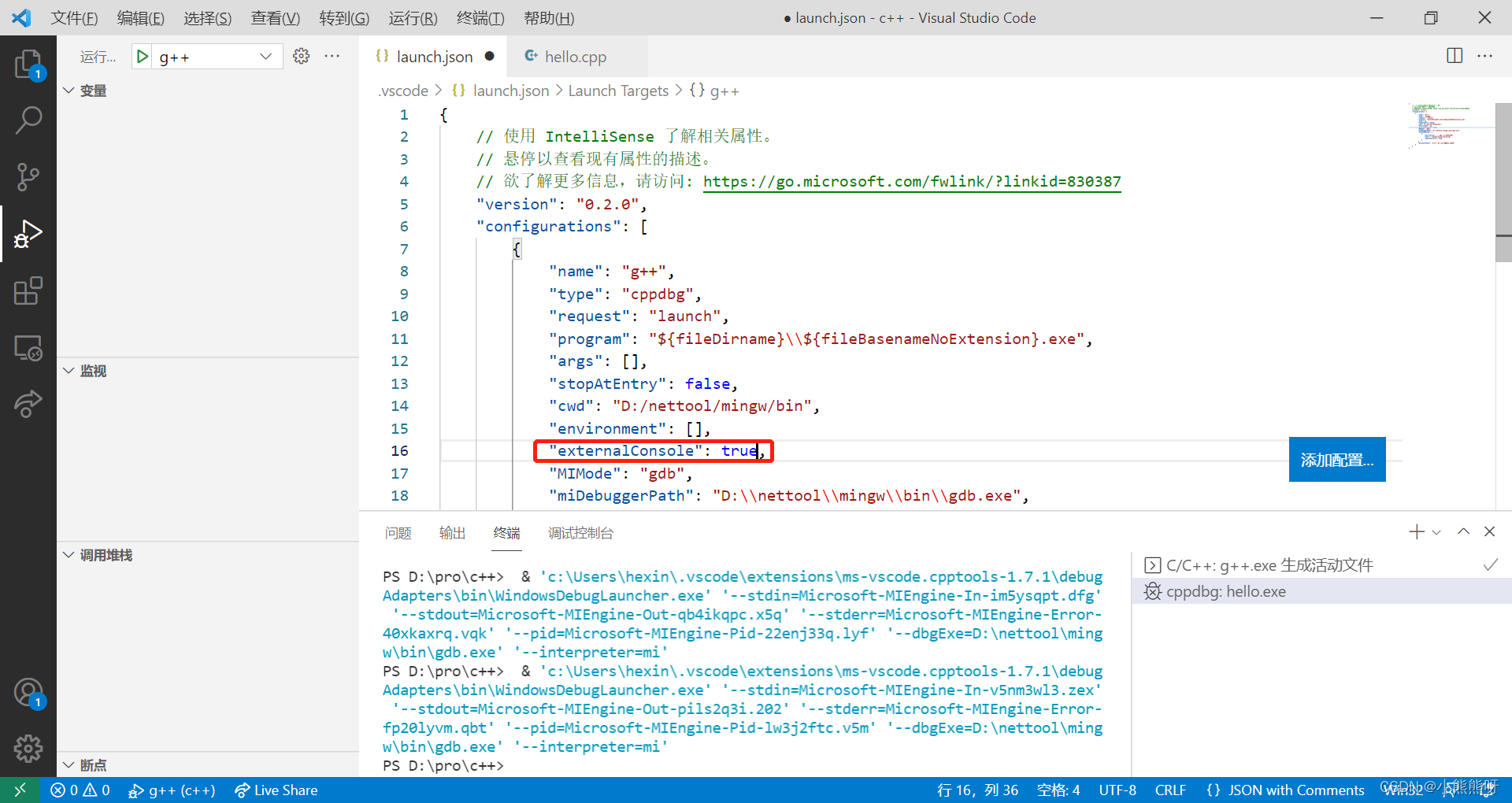
Task: Open the 文件(F) menu
Action: pos(74,18)
